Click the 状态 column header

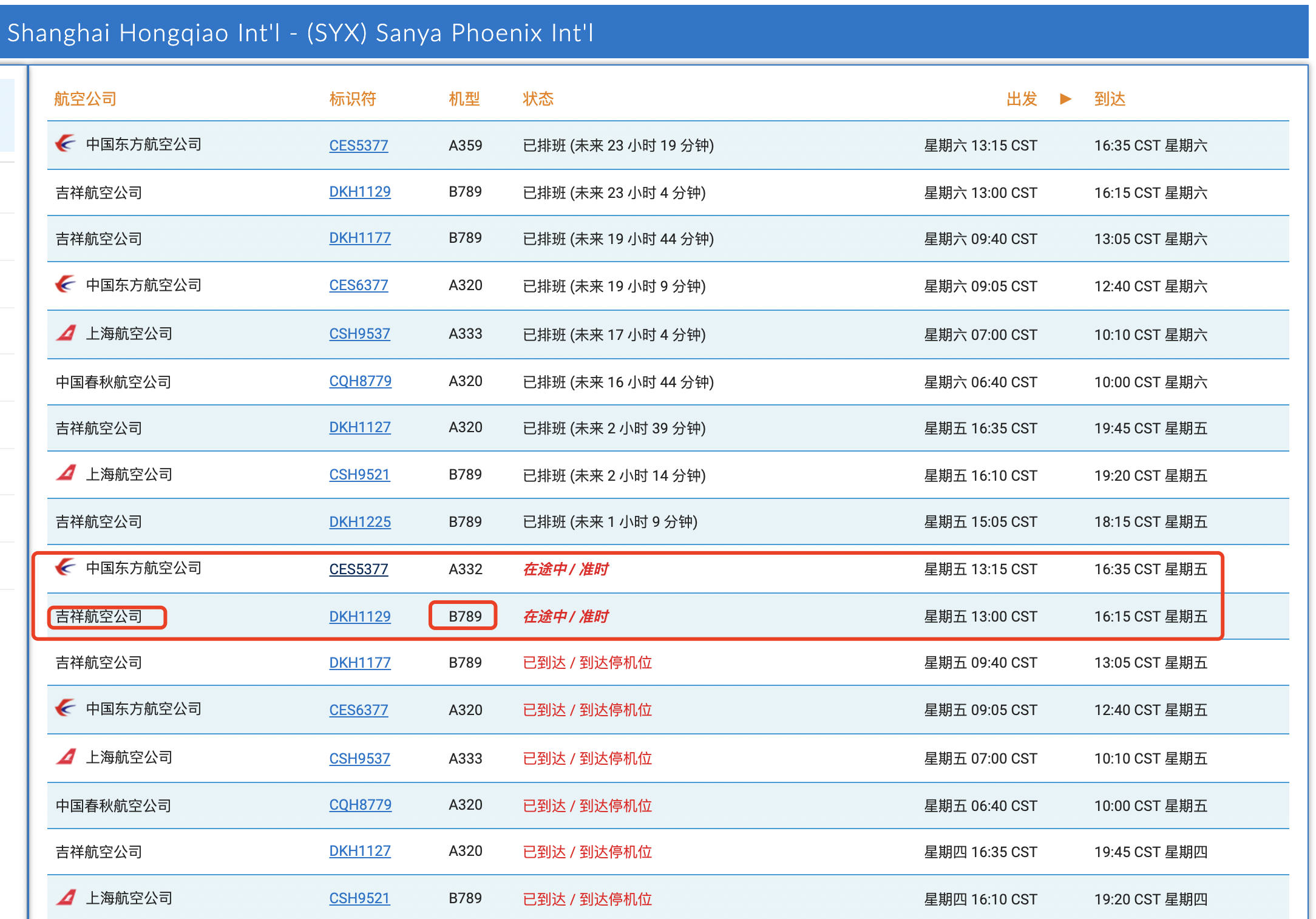coord(538,99)
